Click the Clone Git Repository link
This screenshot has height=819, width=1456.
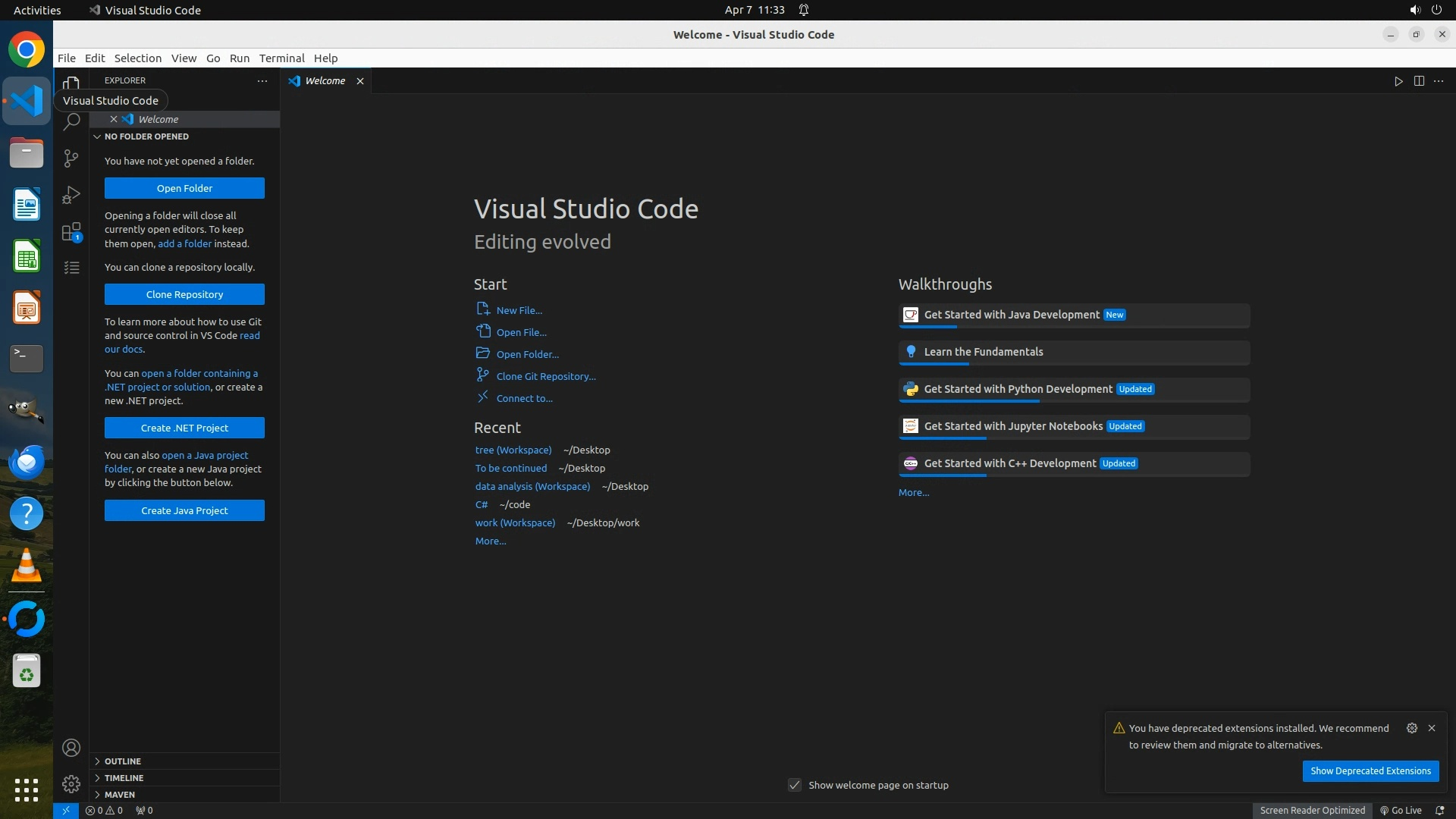[545, 376]
